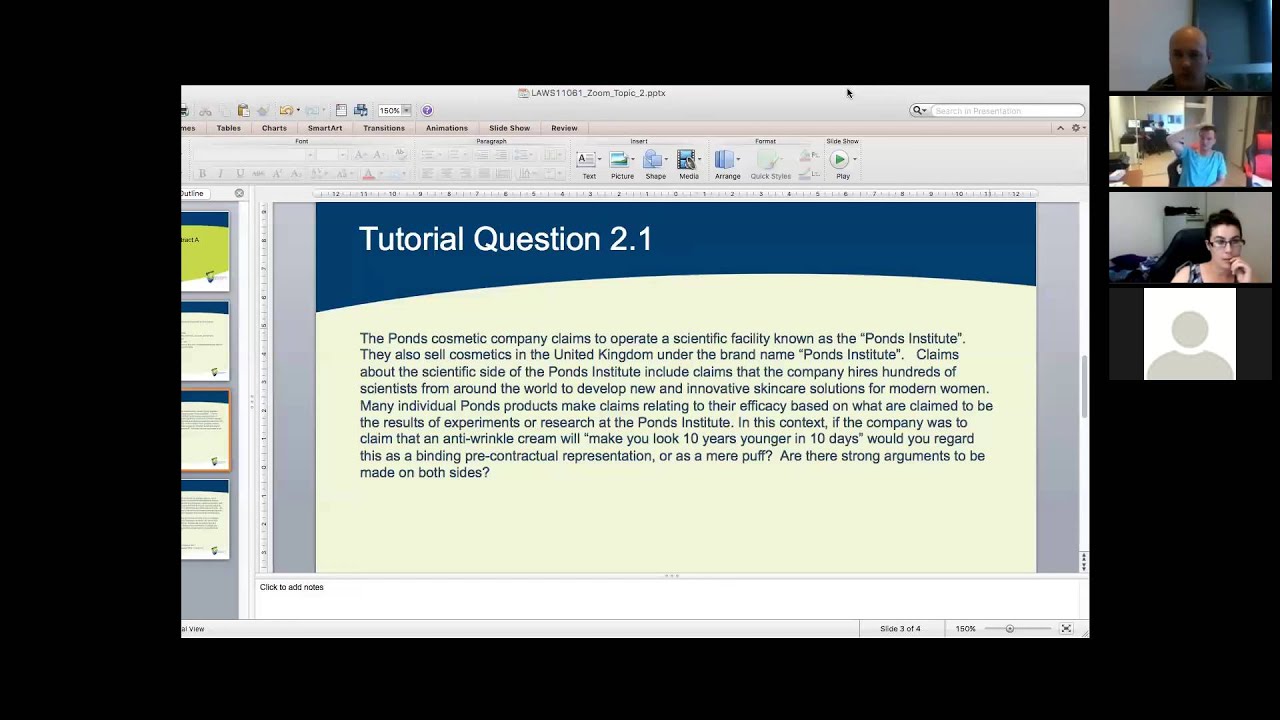Insert Media from the ribbon
Screen dimensions: 1280x720
point(688,166)
